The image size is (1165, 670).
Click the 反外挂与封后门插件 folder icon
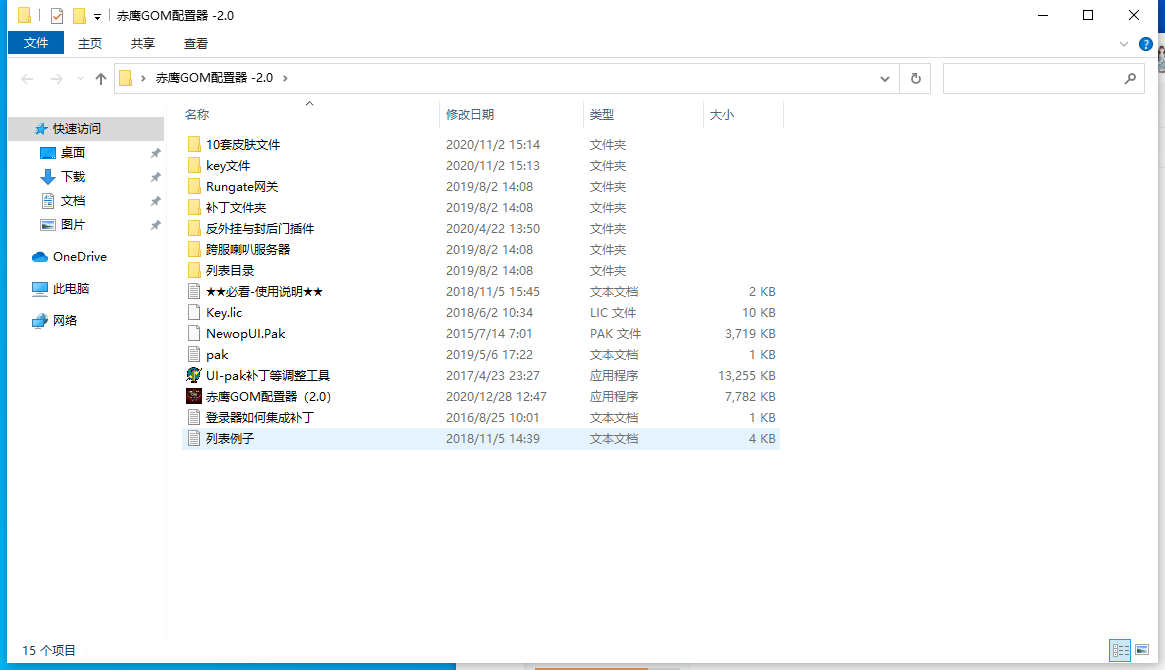pyautogui.click(x=194, y=228)
